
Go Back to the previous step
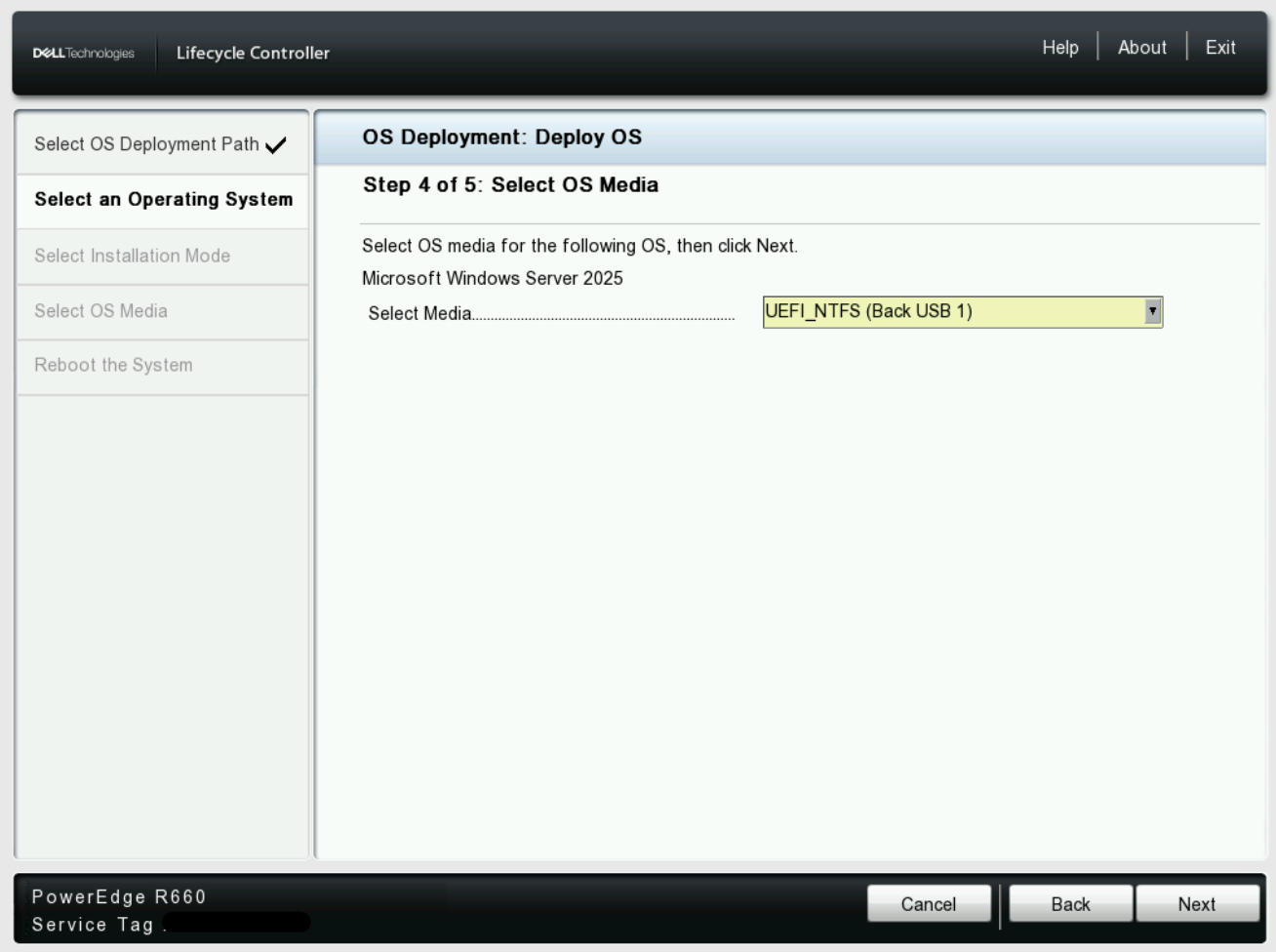[1070, 904]
